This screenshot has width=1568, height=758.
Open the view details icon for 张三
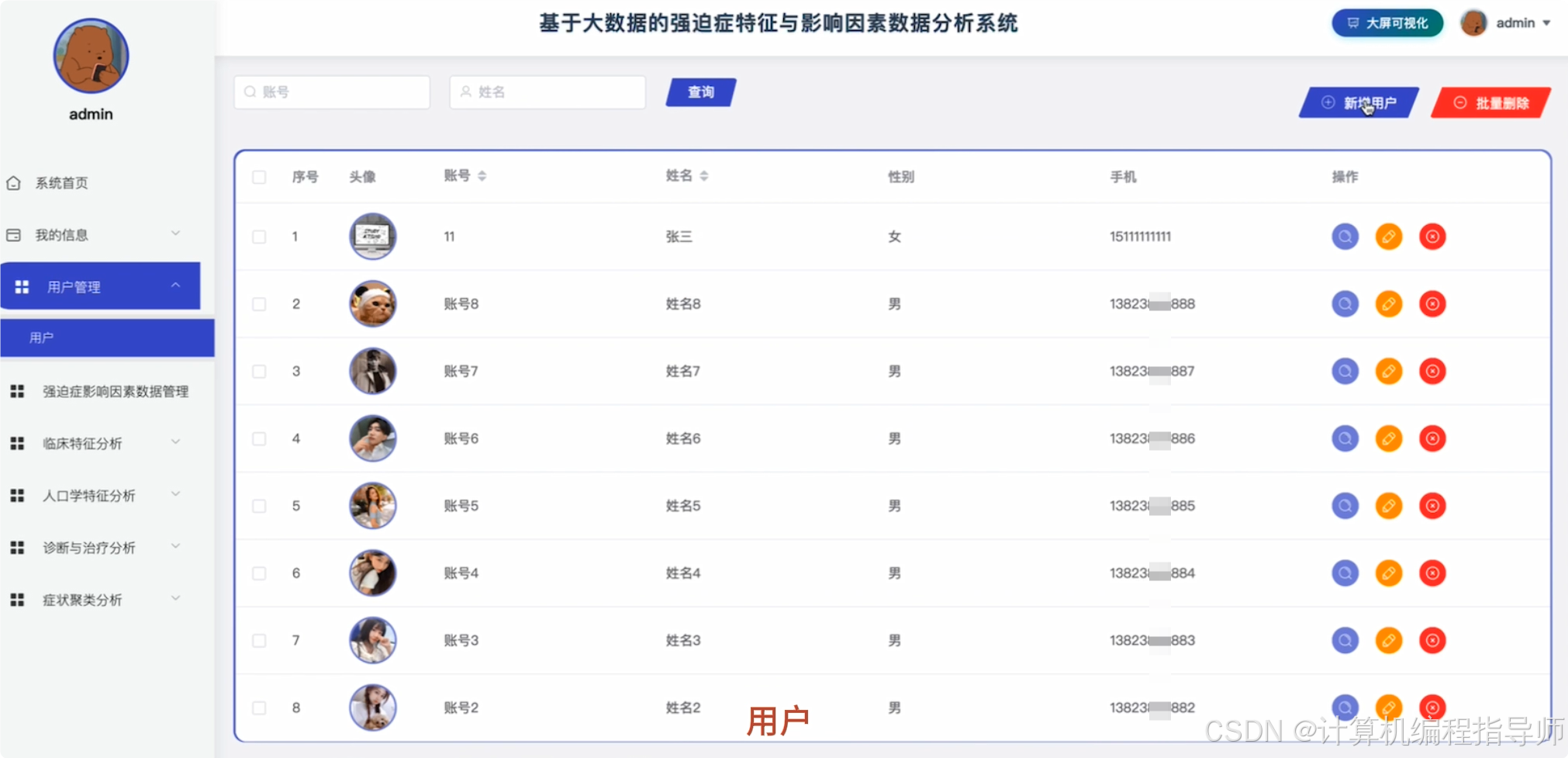click(x=1345, y=237)
